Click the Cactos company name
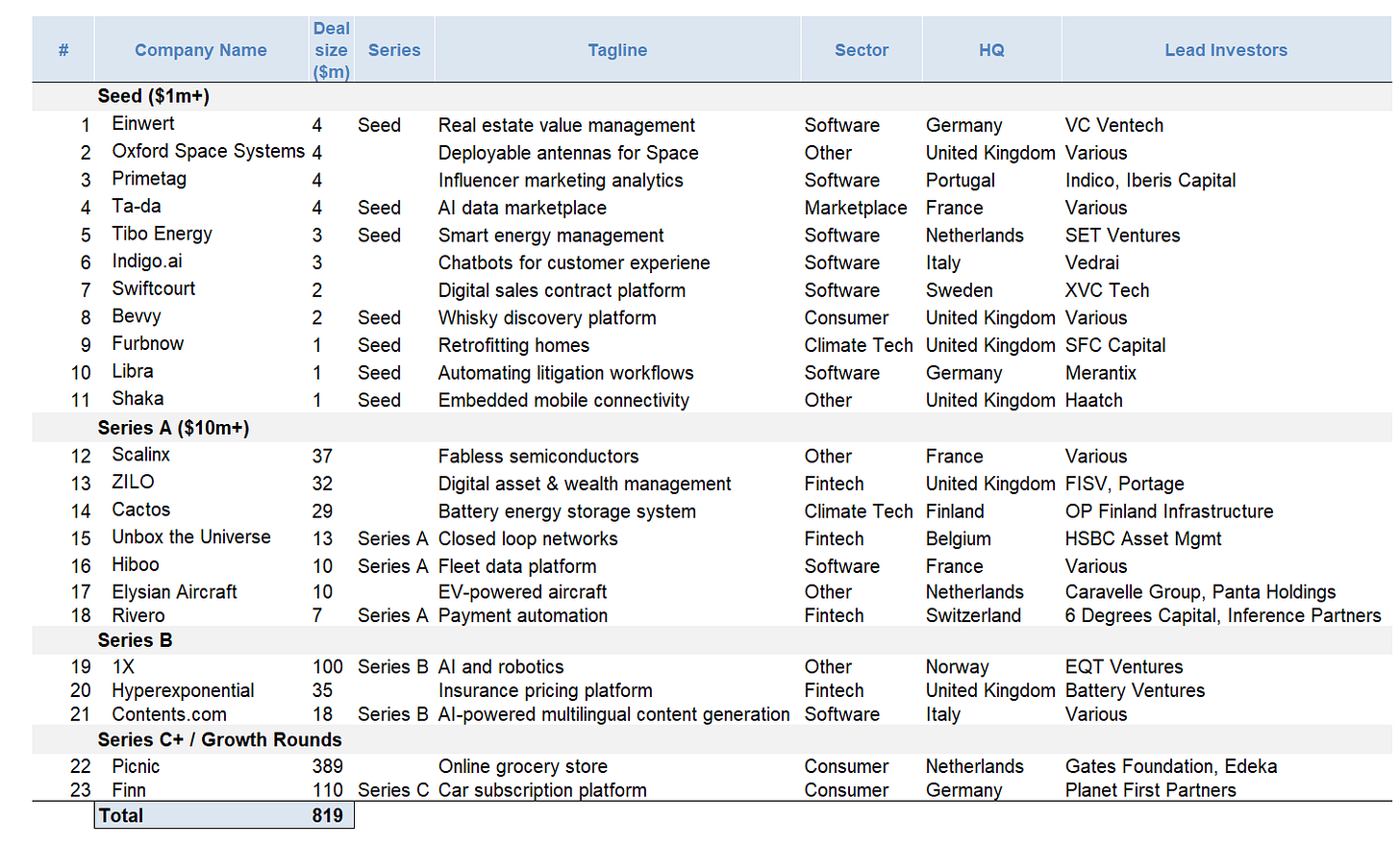The width and height of the screenshot is (1400, 846). pos(140,510)
